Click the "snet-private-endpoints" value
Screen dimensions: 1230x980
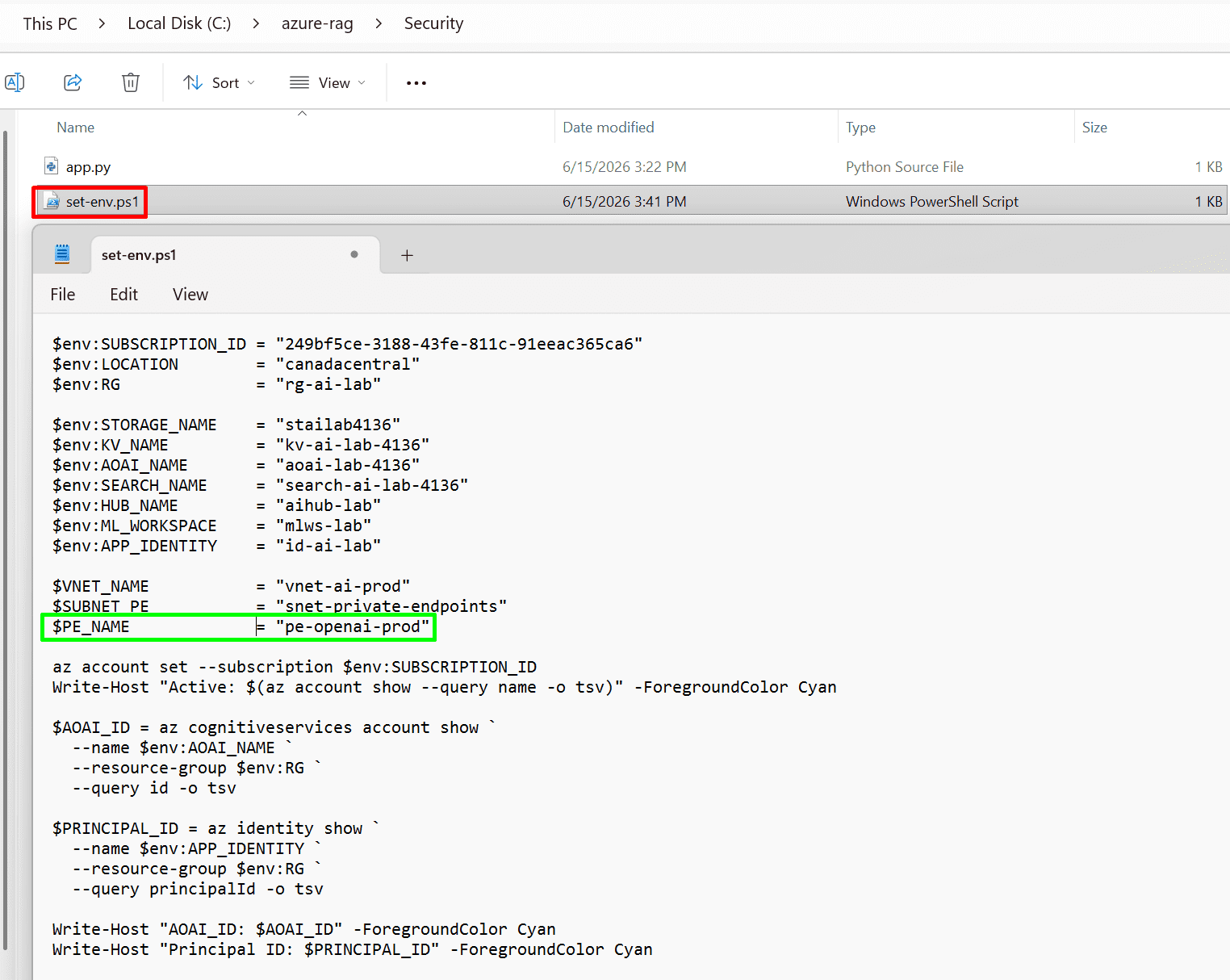click(391, 606)
